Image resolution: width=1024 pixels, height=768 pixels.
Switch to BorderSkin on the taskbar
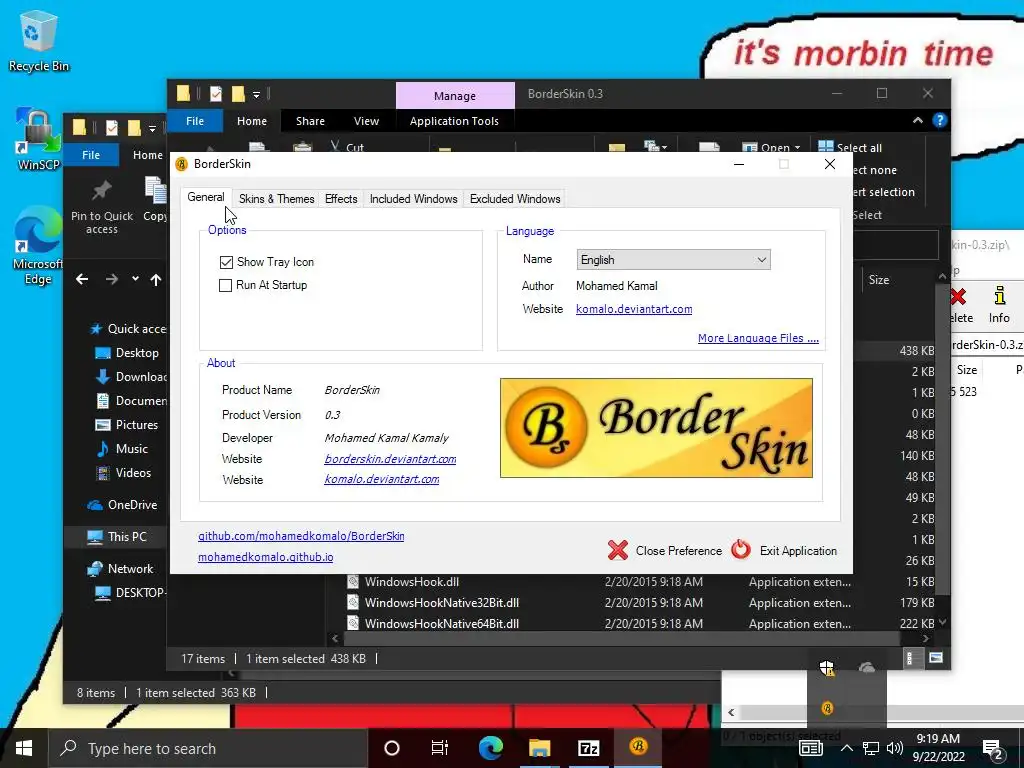point(638,747)
